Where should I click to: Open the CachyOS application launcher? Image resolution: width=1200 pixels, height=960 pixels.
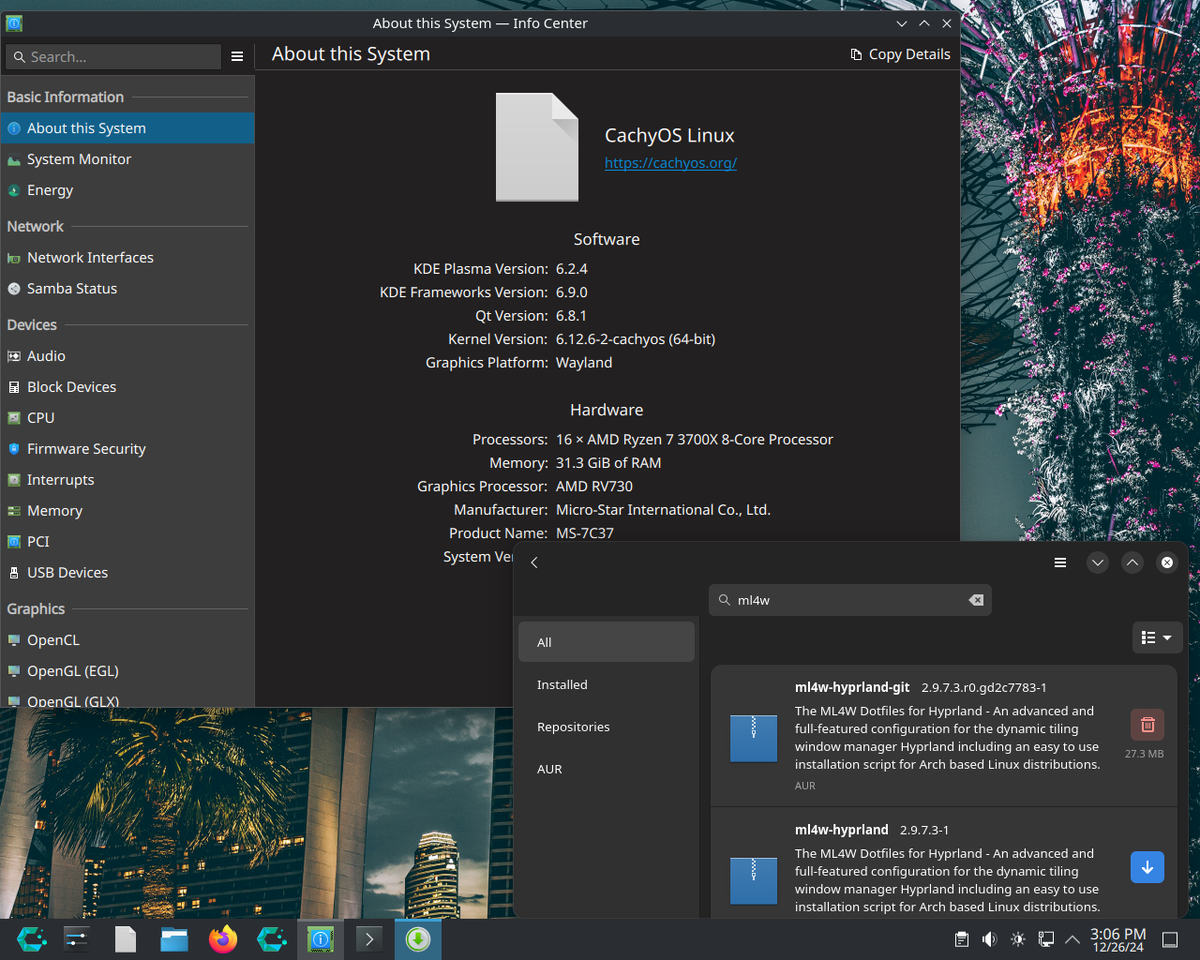tap(32, 939)
